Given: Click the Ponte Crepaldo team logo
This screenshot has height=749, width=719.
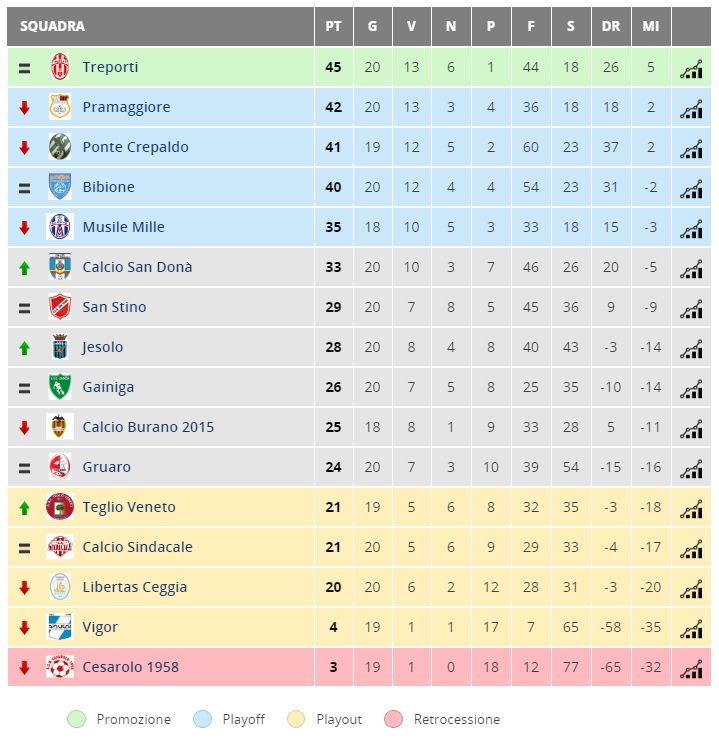Looking at the screenshot, I should point(60,147).
